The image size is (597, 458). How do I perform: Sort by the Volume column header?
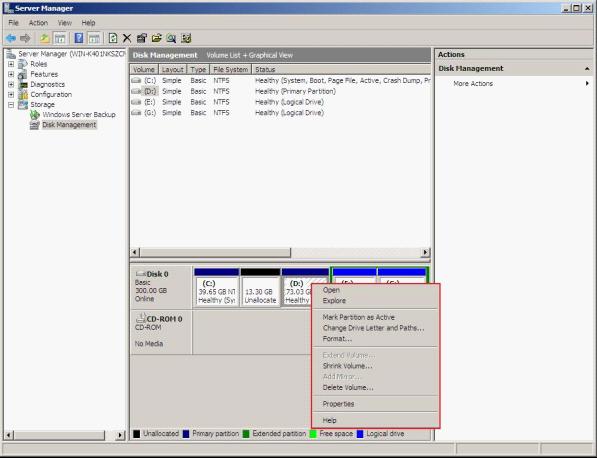click(144, 70)
